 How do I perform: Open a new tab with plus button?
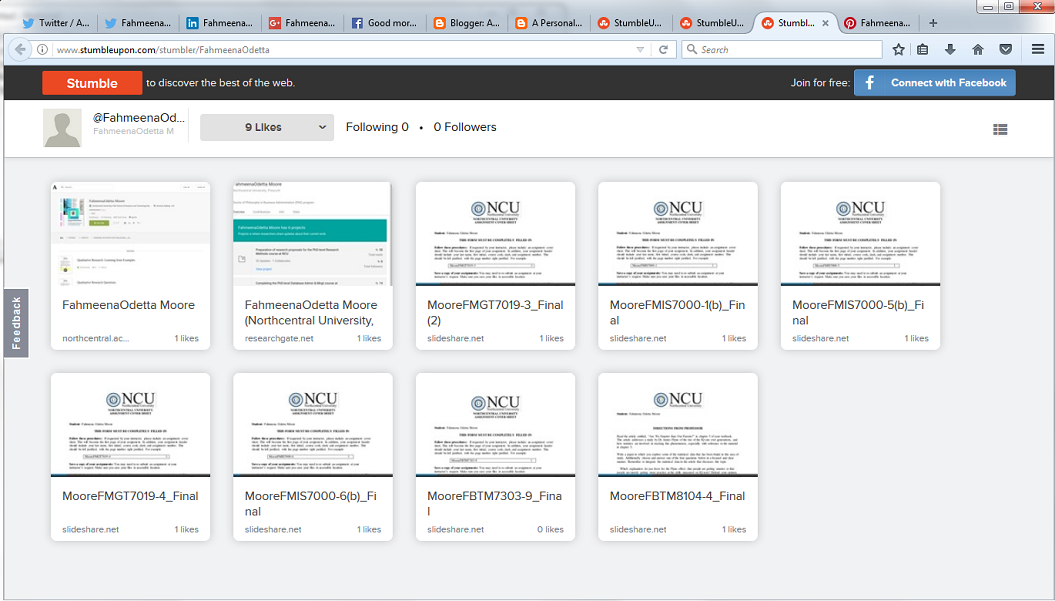(x=933, y=23)
